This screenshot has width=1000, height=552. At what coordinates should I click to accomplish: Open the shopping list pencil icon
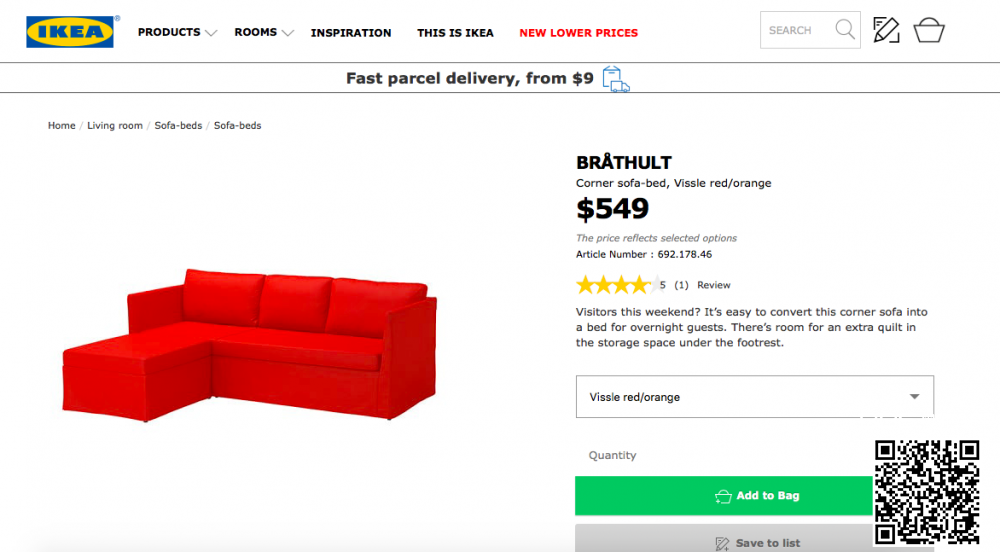click(x=886, y=30)
